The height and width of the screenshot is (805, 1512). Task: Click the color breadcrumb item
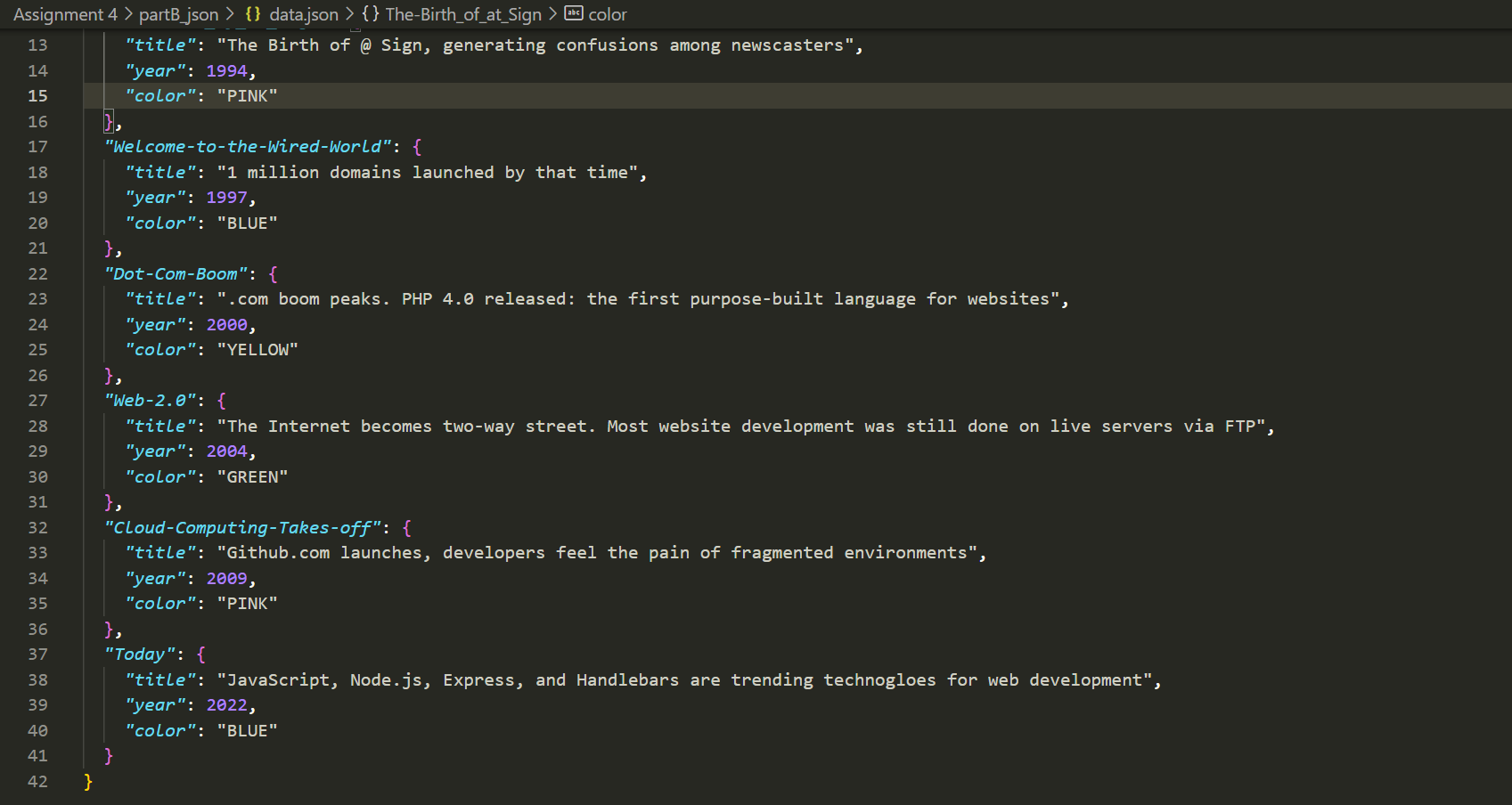[609, 14]
